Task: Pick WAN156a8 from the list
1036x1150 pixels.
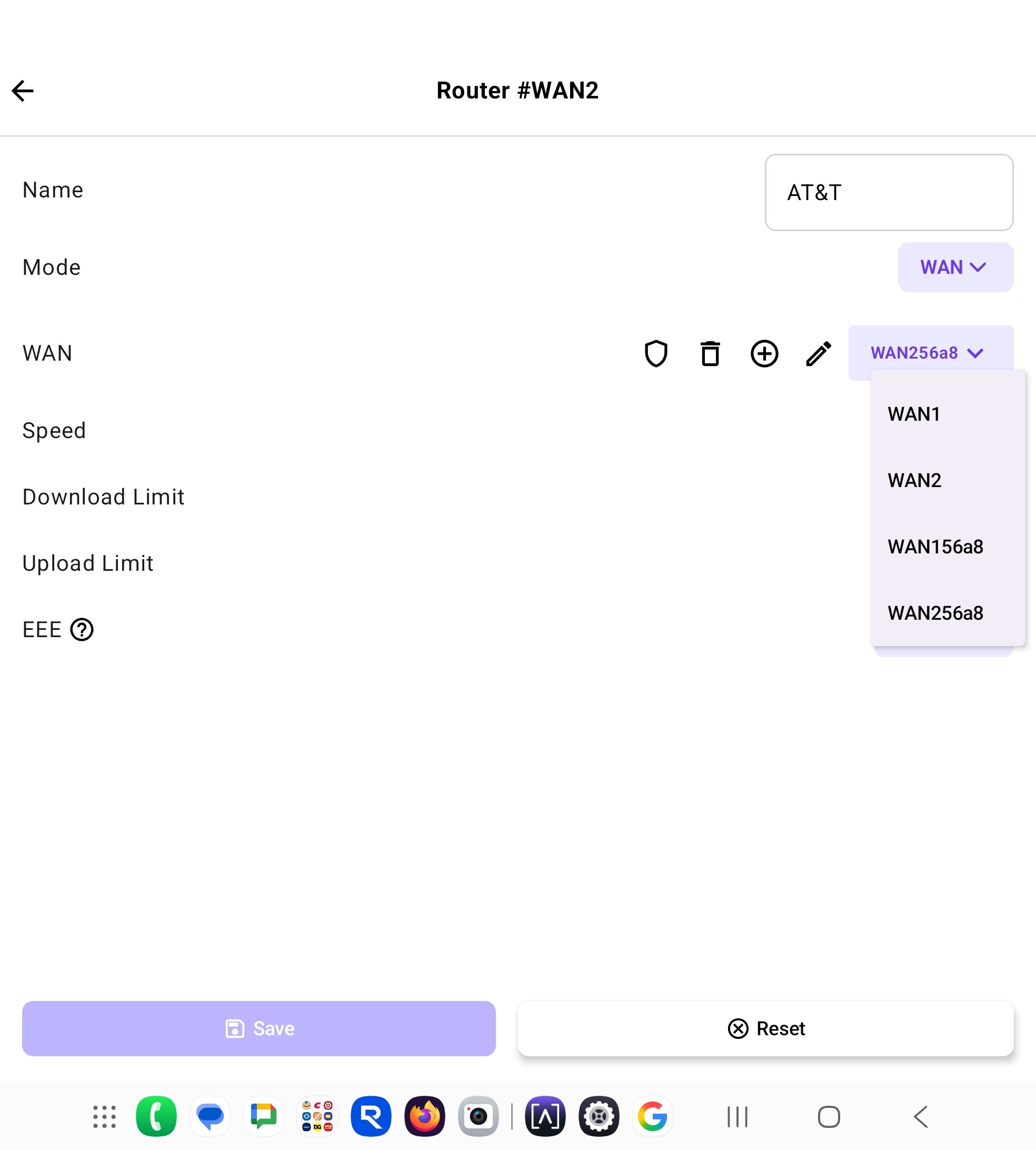Action: (935, 547)
